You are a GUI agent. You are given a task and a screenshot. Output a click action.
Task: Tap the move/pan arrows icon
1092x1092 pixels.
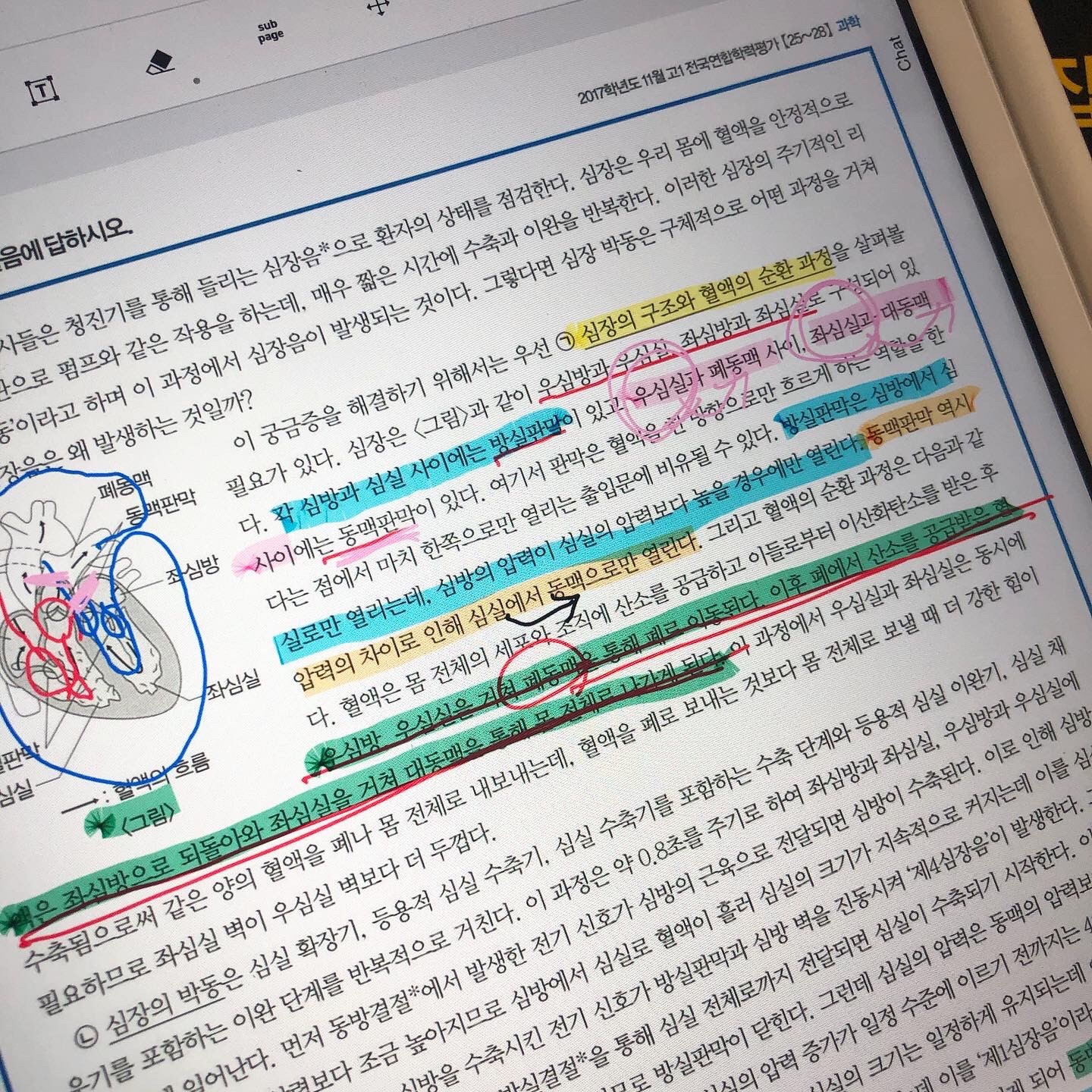click(x=378, y=7)
